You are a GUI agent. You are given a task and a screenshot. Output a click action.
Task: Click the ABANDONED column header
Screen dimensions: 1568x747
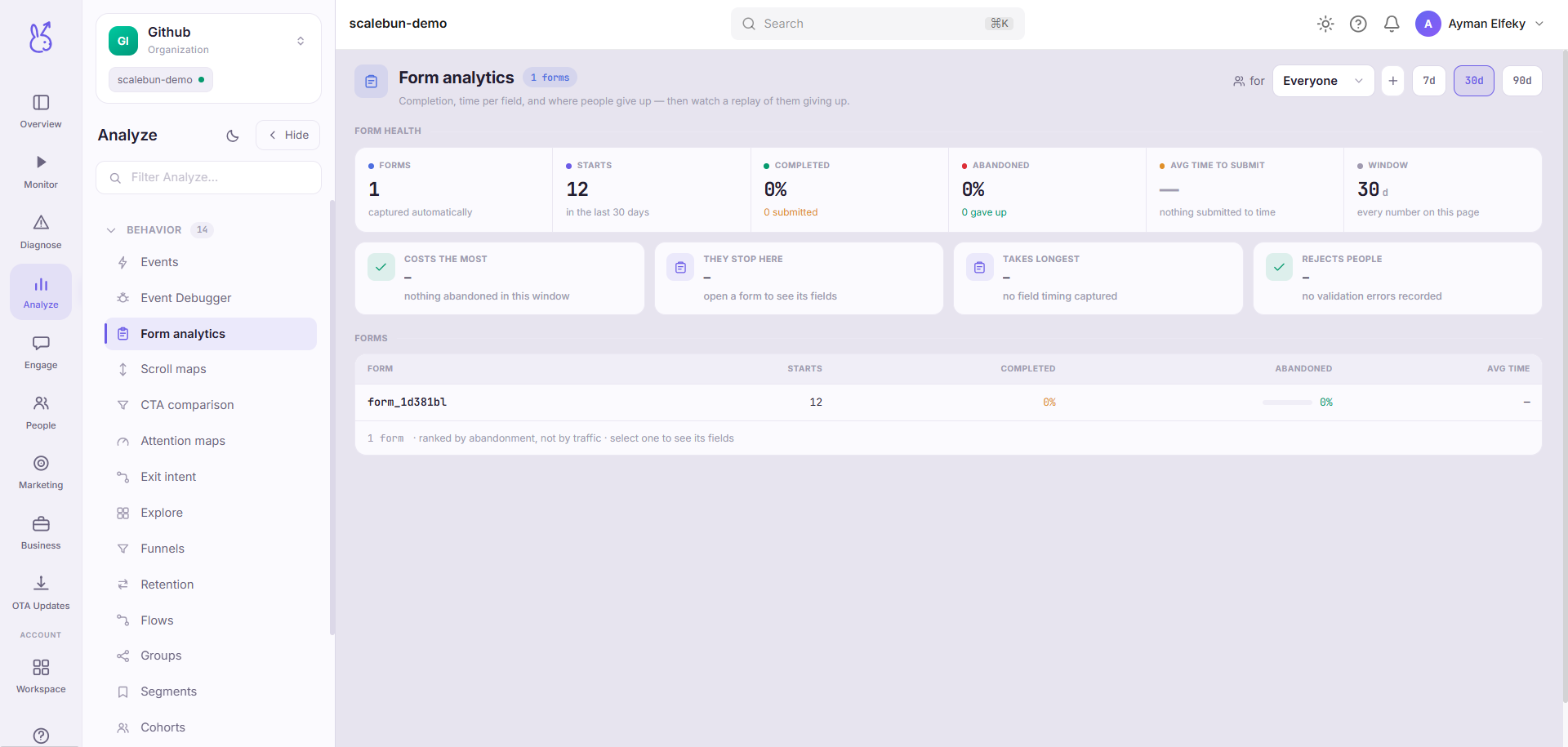[1303, 369]
